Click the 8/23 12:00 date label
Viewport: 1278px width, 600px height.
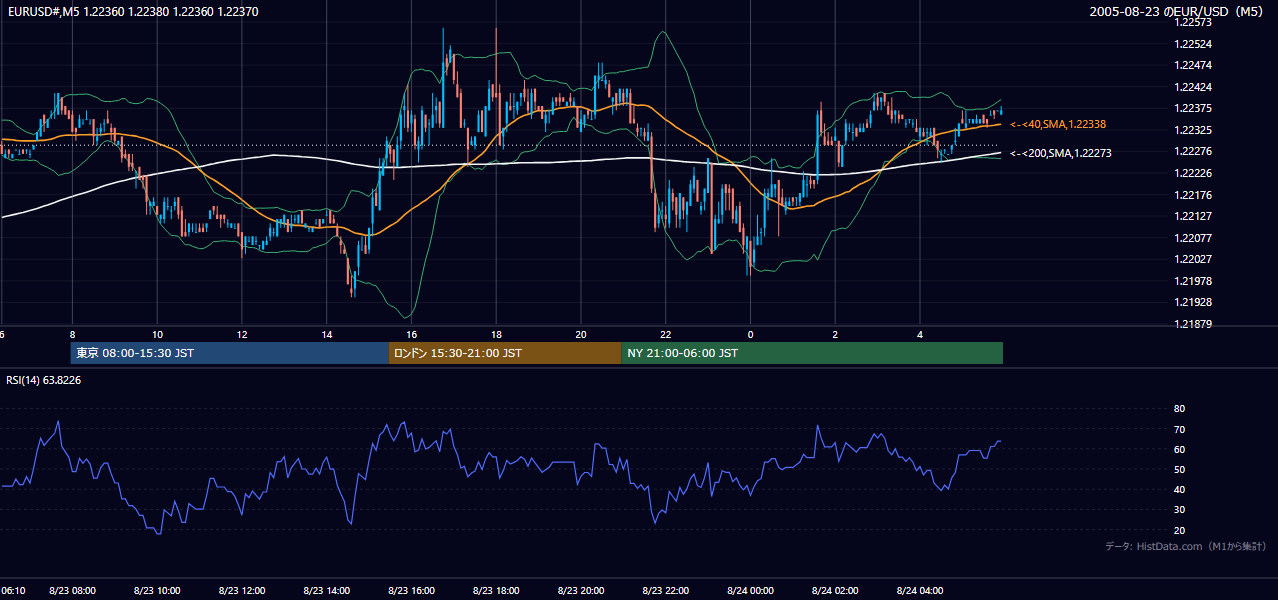point(242,591)
